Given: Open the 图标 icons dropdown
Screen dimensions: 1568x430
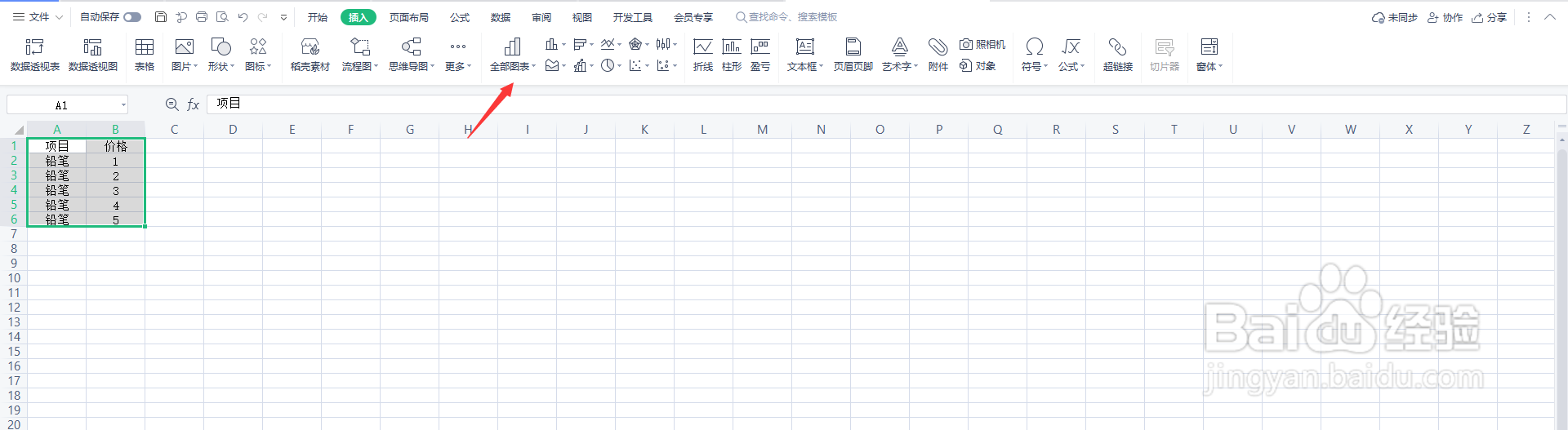Looking at the screenshot, I should (258, 55).
